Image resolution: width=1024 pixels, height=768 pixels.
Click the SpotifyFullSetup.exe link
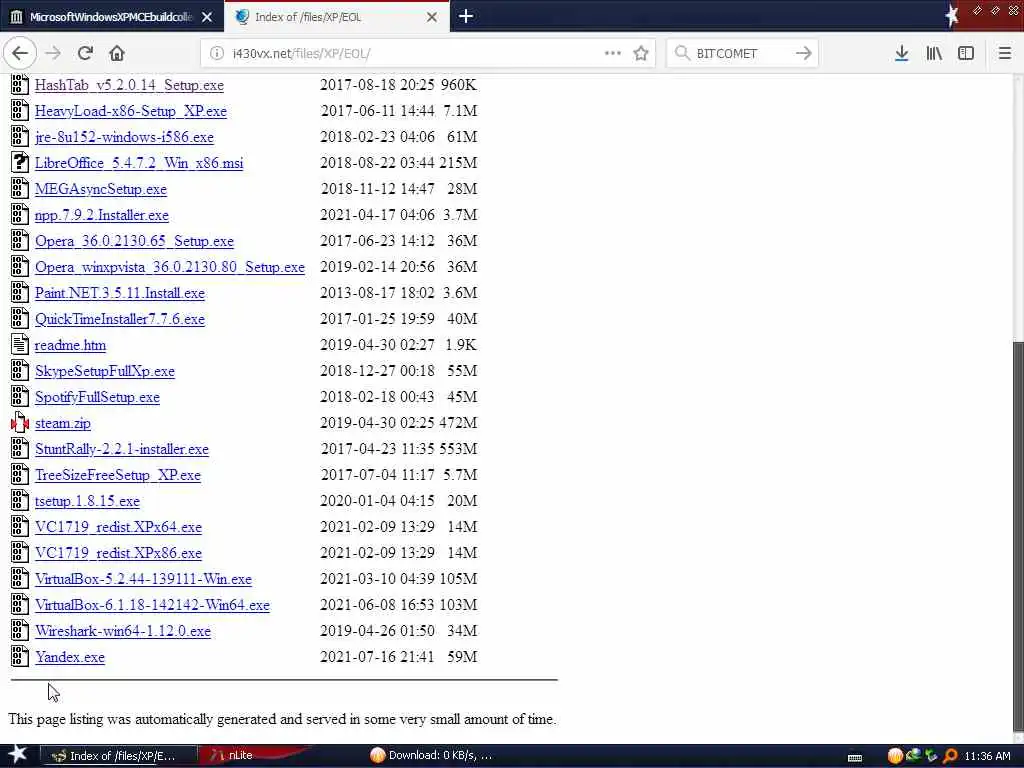pos(97,397)
